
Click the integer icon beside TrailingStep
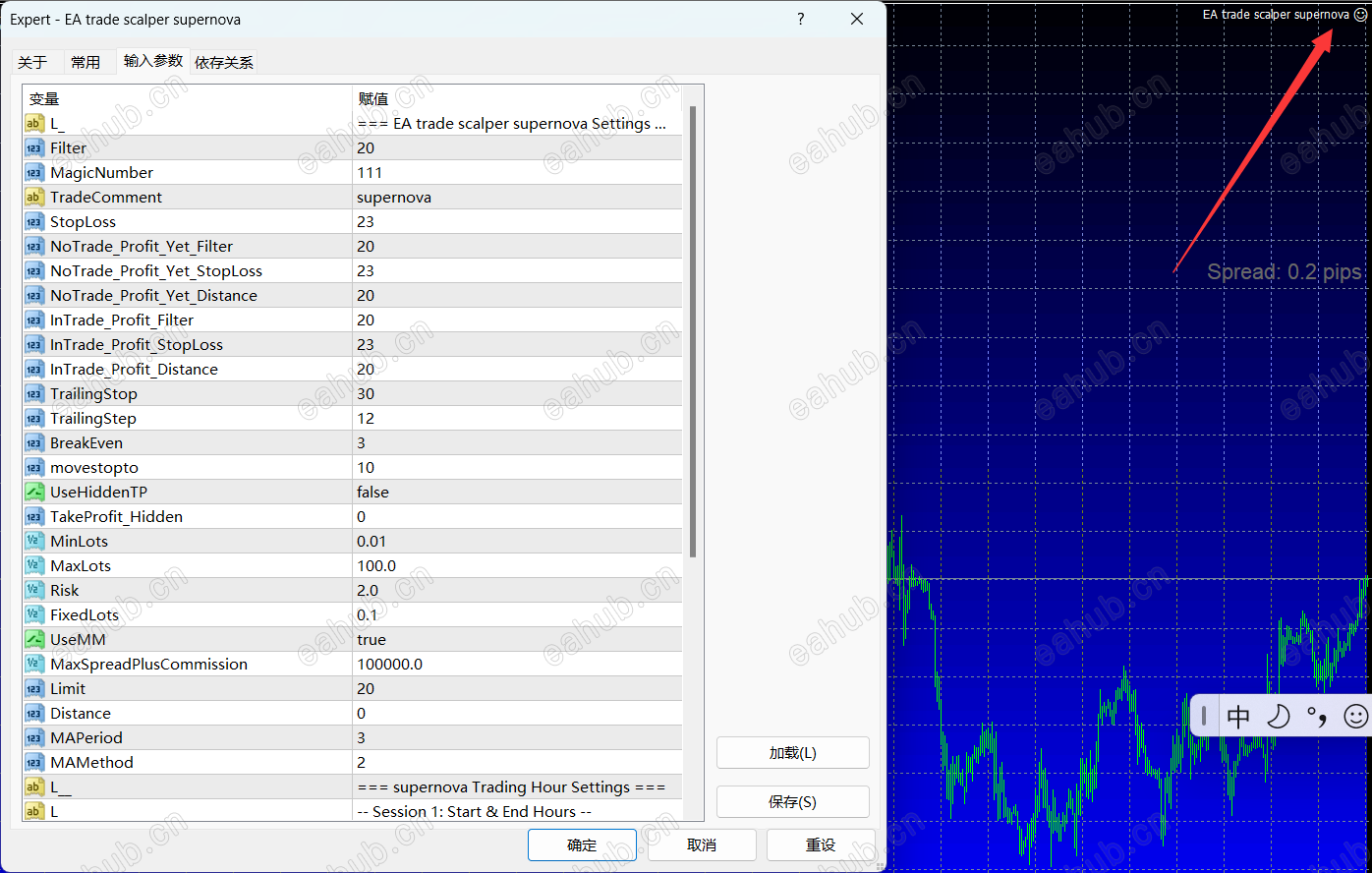tap(34, 418)
